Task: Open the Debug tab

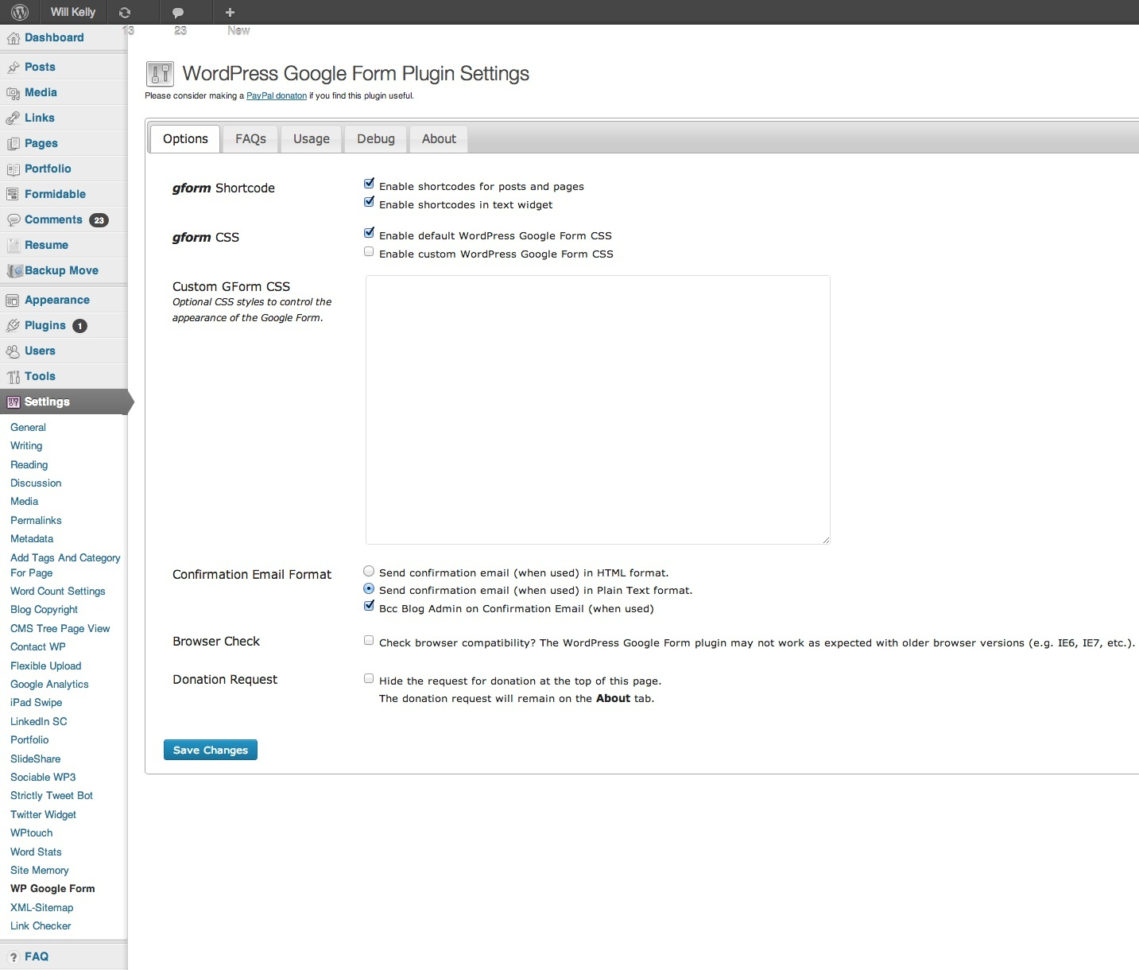Action: click(375, 139)
